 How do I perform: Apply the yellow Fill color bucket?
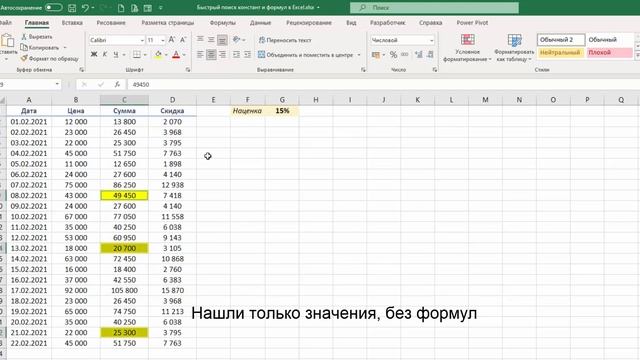click(x=158, y=54)
